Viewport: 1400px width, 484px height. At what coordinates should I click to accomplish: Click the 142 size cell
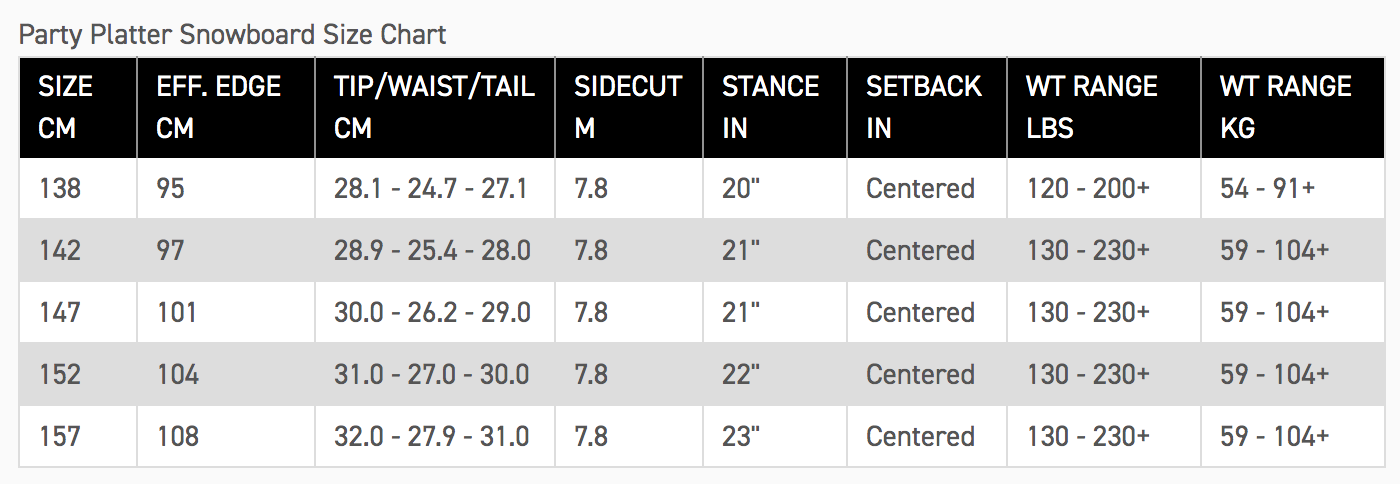pyautogui.click(x=60, y=250)
